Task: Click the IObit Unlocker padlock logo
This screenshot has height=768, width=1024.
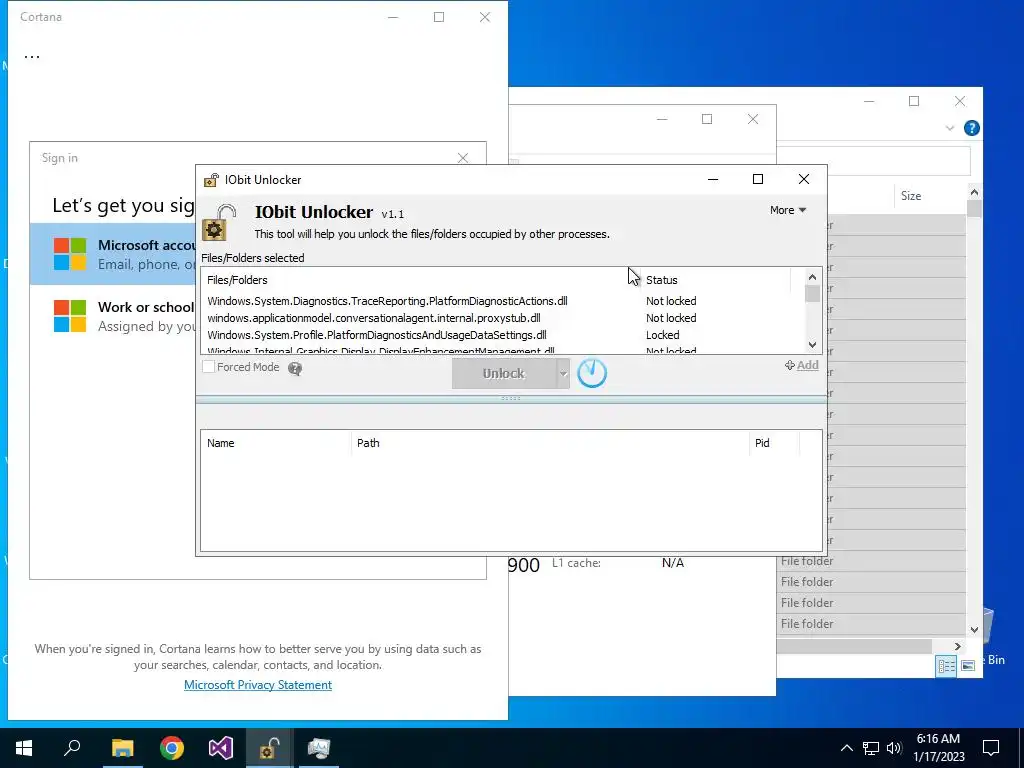Action: (x=219, y=223)
